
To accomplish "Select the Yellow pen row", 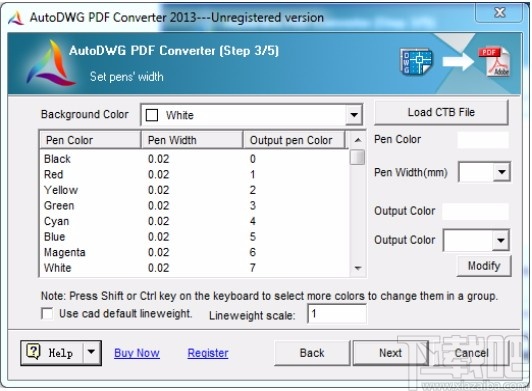I will (x=194, y=190).
